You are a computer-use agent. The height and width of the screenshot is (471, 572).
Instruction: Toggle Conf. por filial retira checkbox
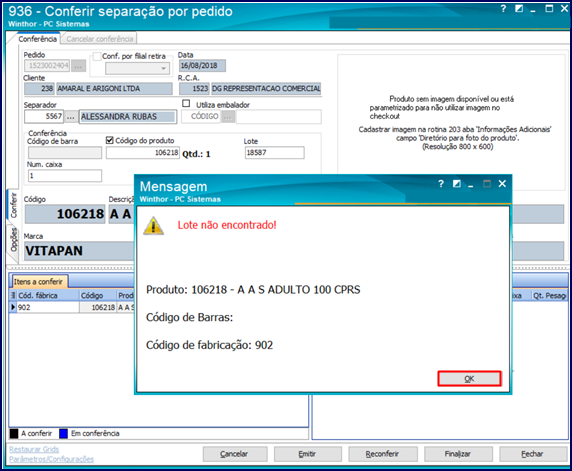96,56
